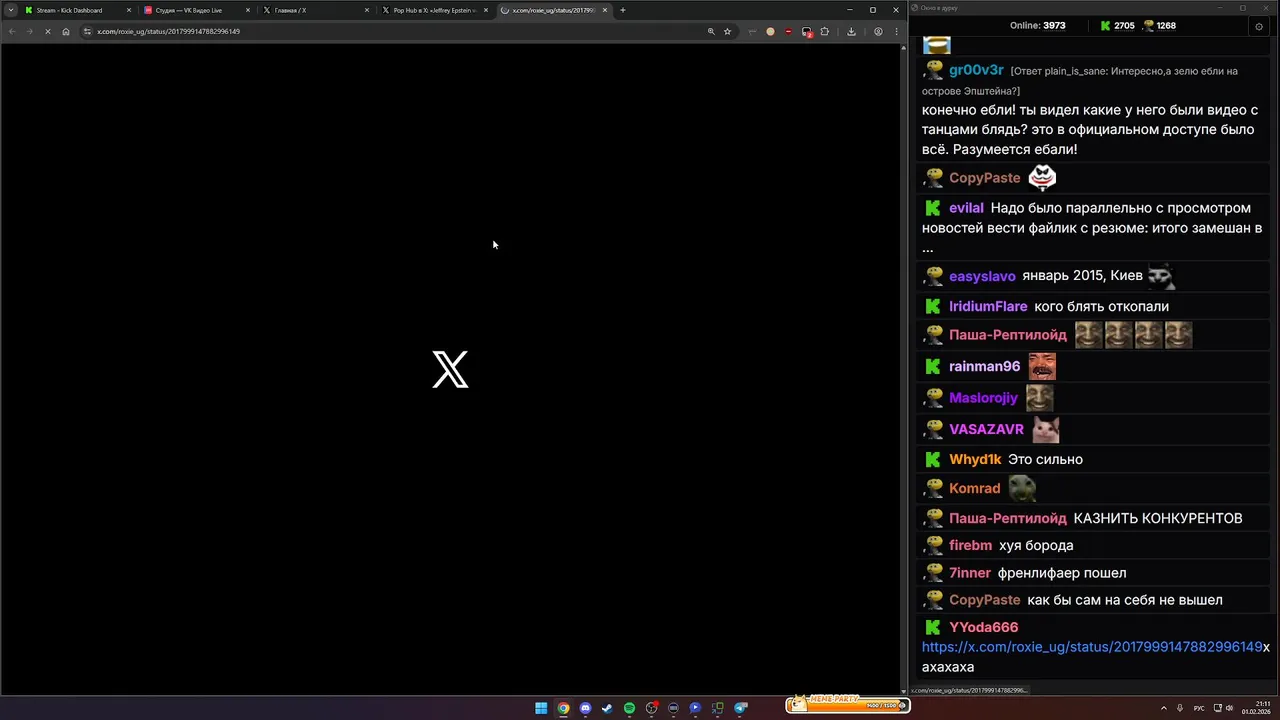Click the VK viewer count 1268
Screen dimensions: 1280x720
1159,26
